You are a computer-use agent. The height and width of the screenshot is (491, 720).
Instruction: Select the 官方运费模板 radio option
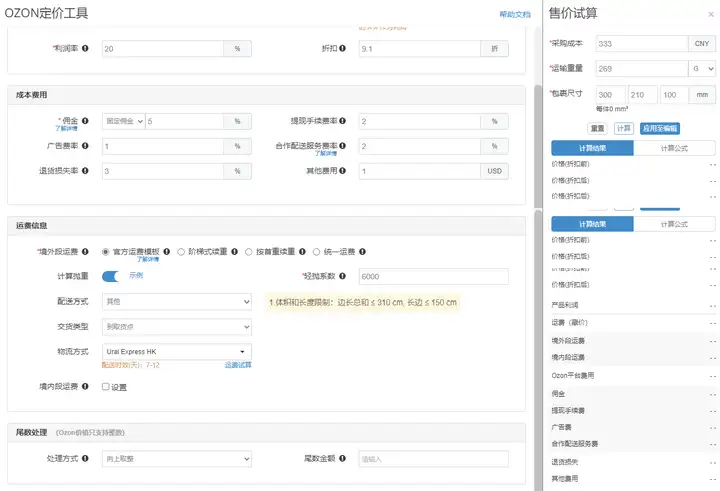[106, 252]
